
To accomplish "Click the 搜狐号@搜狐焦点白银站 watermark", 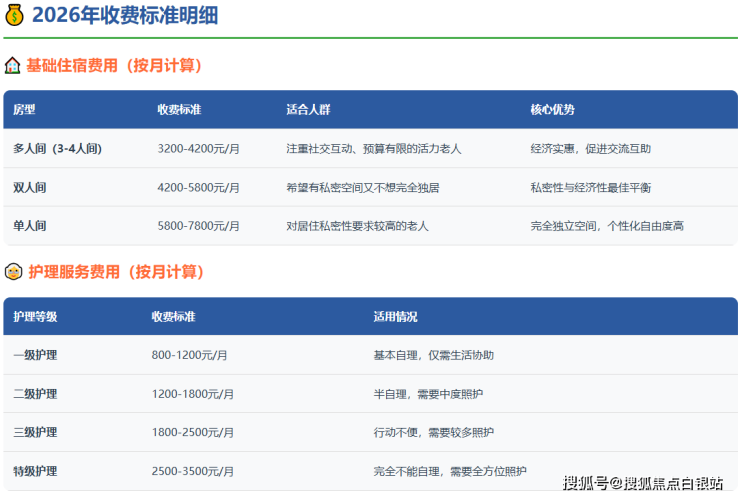I will [x=643, y=484].
